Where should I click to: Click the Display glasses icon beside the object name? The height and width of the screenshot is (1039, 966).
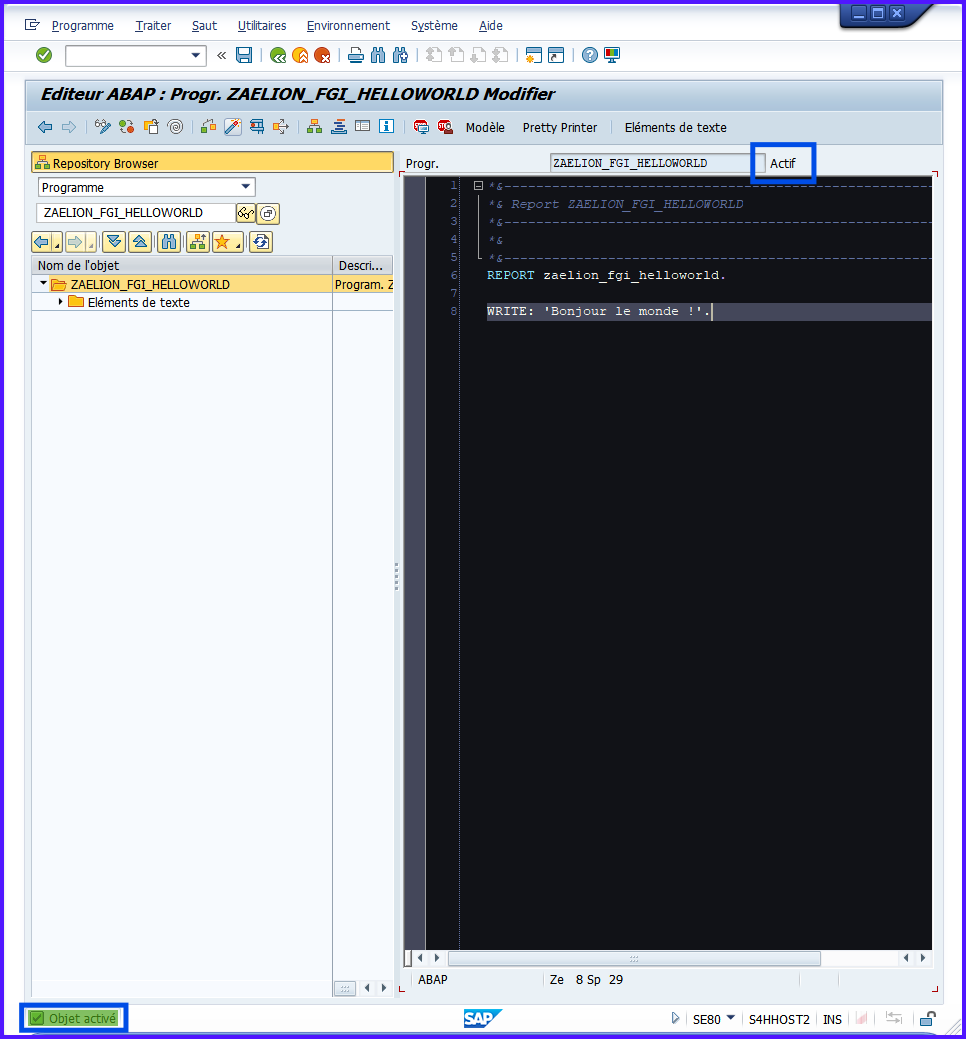click(x=245, y=213)
